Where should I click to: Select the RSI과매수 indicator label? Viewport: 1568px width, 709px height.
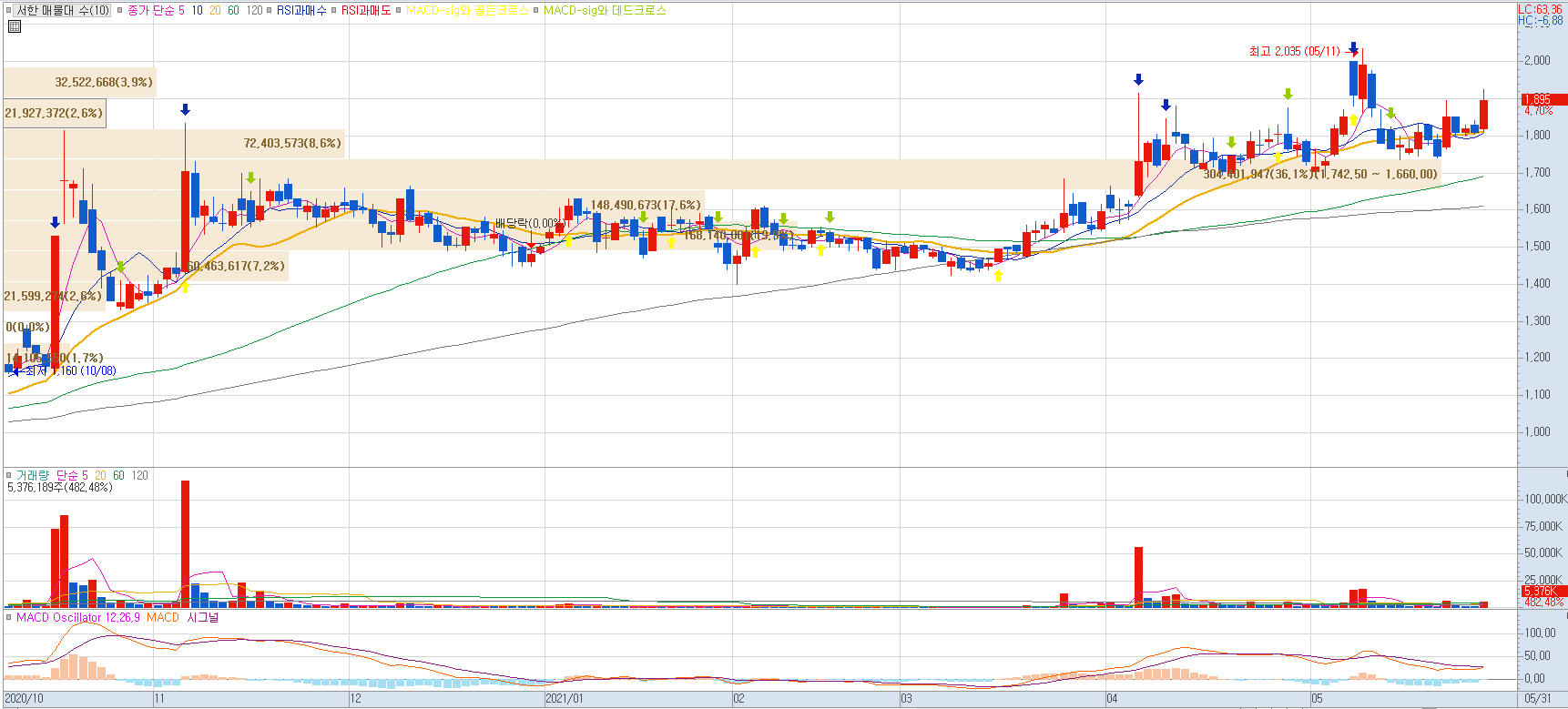[301, 10]
